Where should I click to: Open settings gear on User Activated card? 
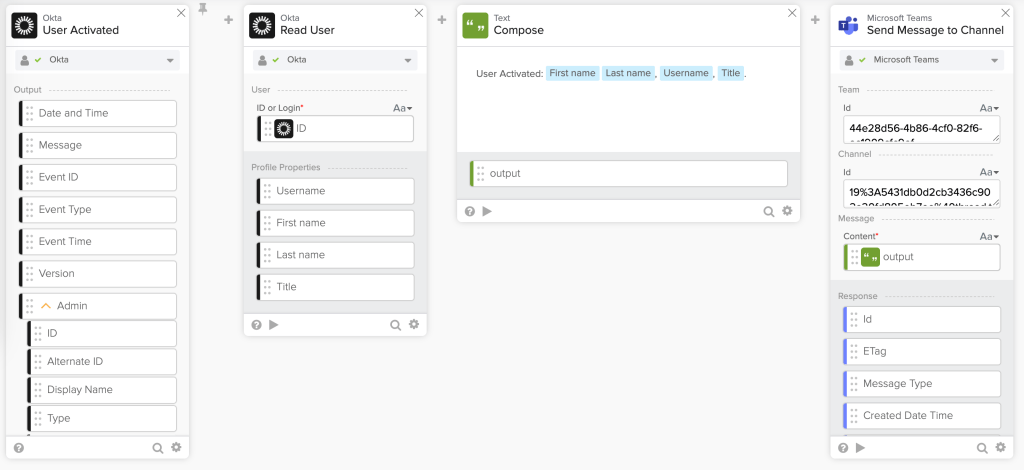pos(176,448)
